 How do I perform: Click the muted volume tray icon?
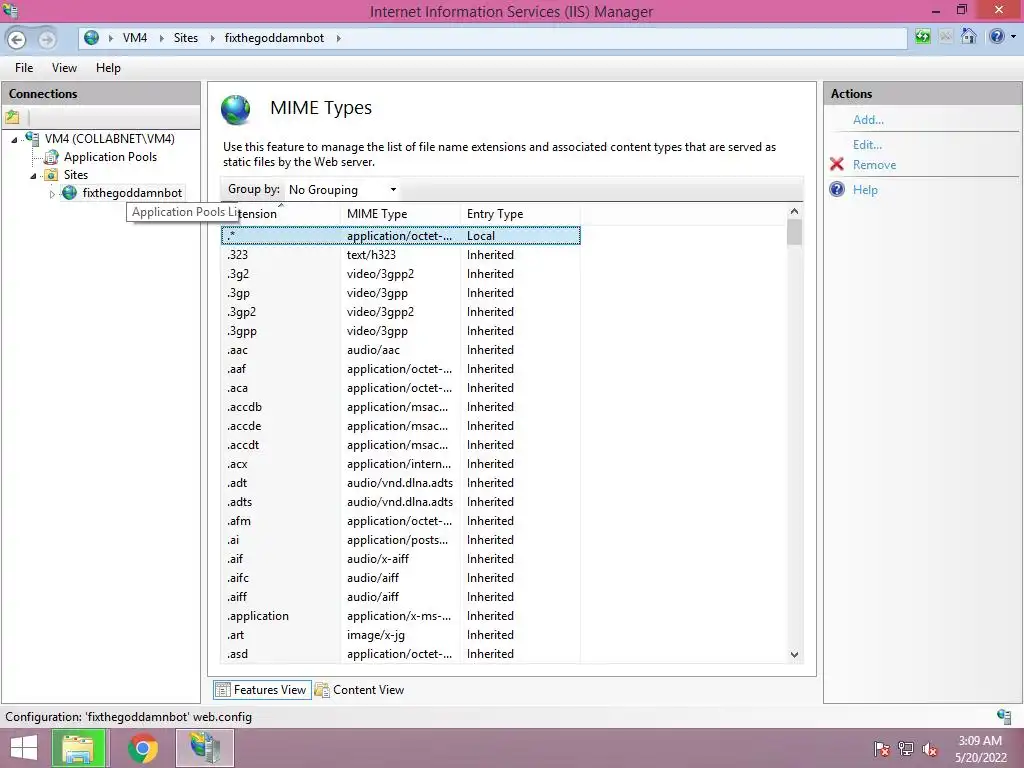930,749
